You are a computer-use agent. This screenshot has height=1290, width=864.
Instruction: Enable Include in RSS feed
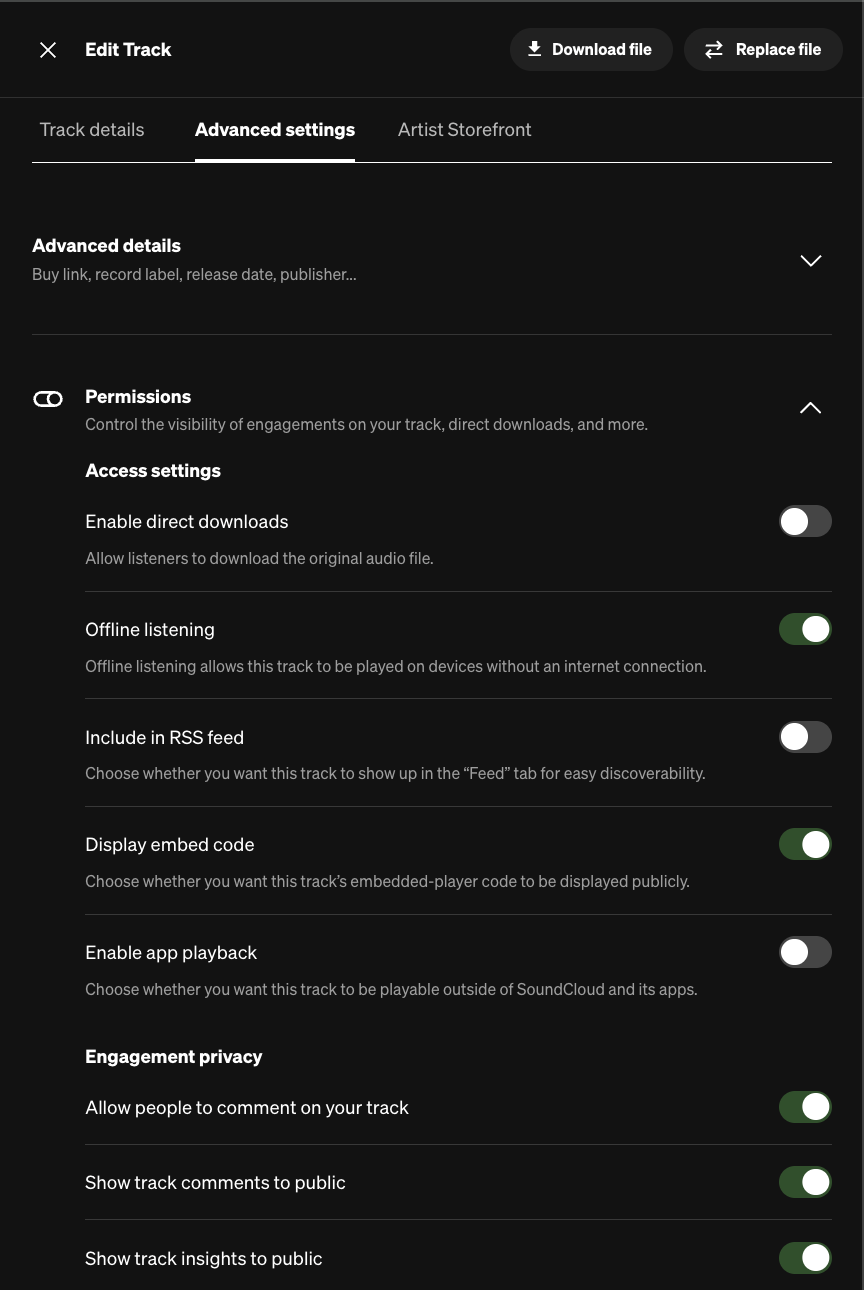805,737
